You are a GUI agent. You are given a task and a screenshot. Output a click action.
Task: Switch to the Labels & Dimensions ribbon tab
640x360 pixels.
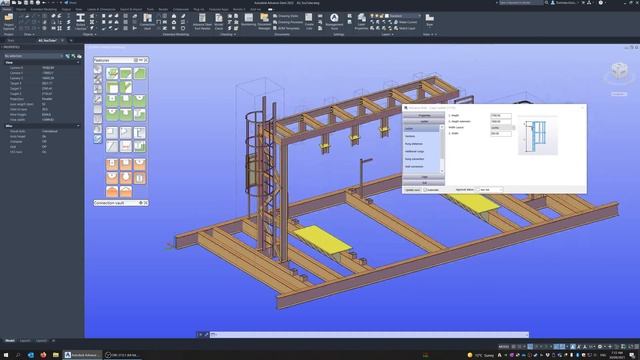coord(101,9)
